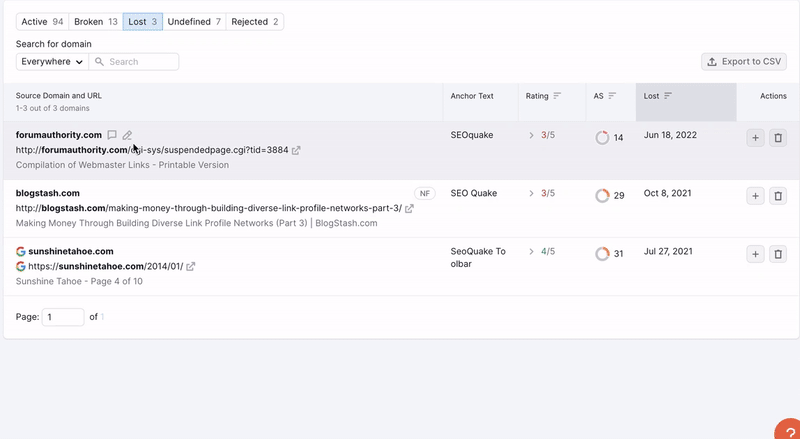800x439 pixels.
Task: Expand the 3/5 rating for forumauthority.com
Action: 531,135
